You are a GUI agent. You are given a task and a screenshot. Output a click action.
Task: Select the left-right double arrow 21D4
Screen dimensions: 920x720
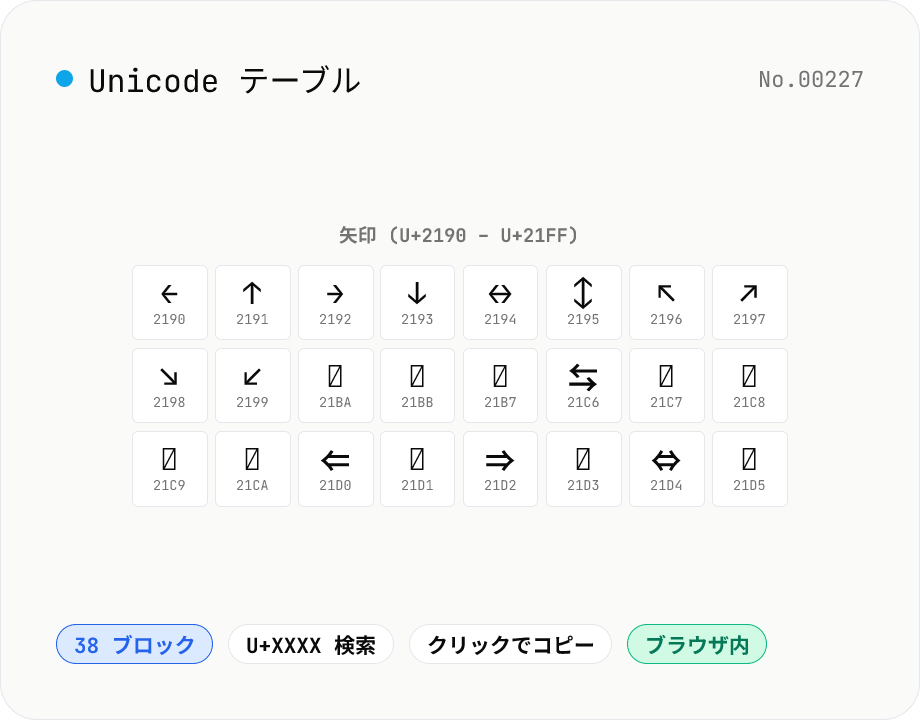tap(667, 469)
